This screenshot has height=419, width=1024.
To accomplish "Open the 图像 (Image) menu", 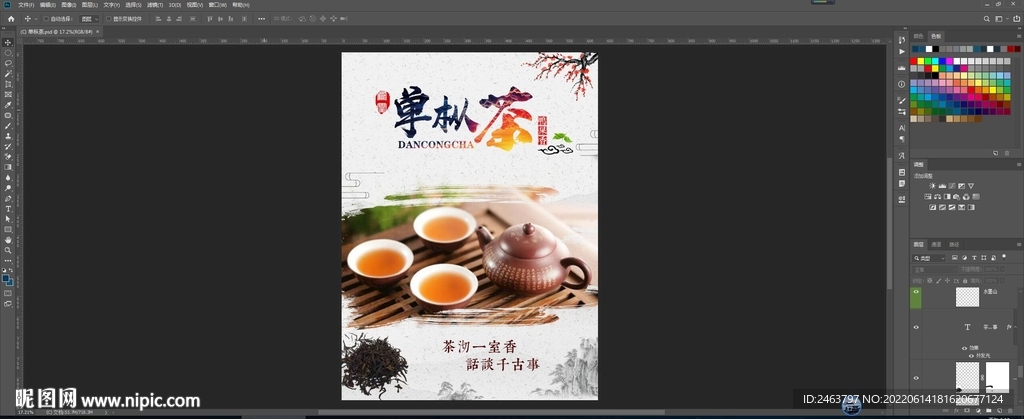I will click(x=69, y=5).
